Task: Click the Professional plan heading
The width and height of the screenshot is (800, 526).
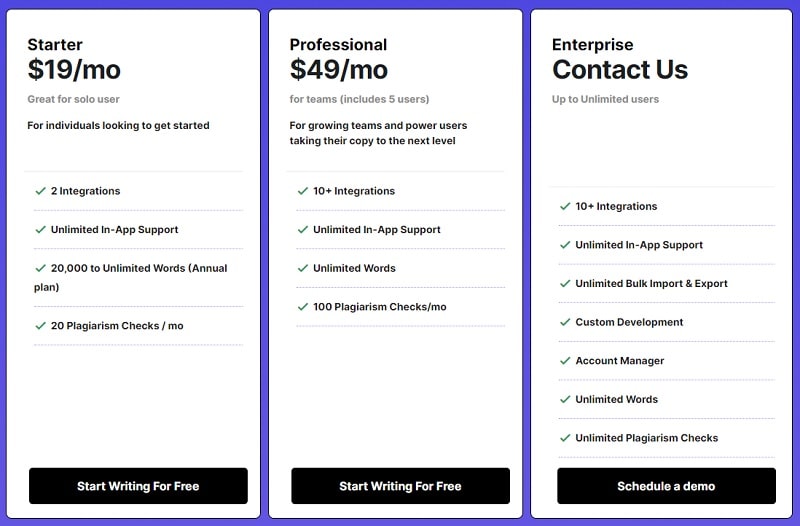Action: tap(338, 45)
